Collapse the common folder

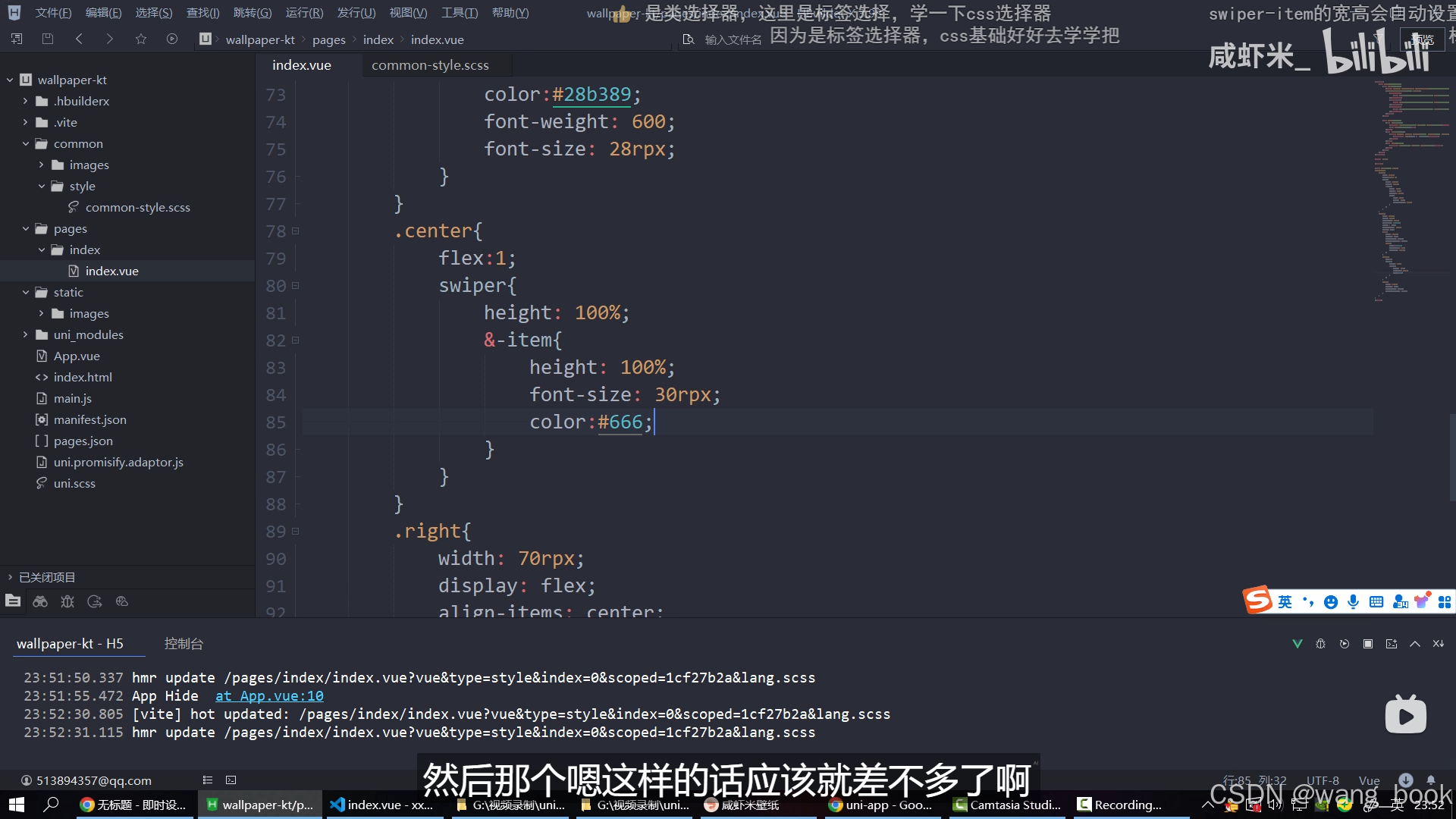point(26,143)
